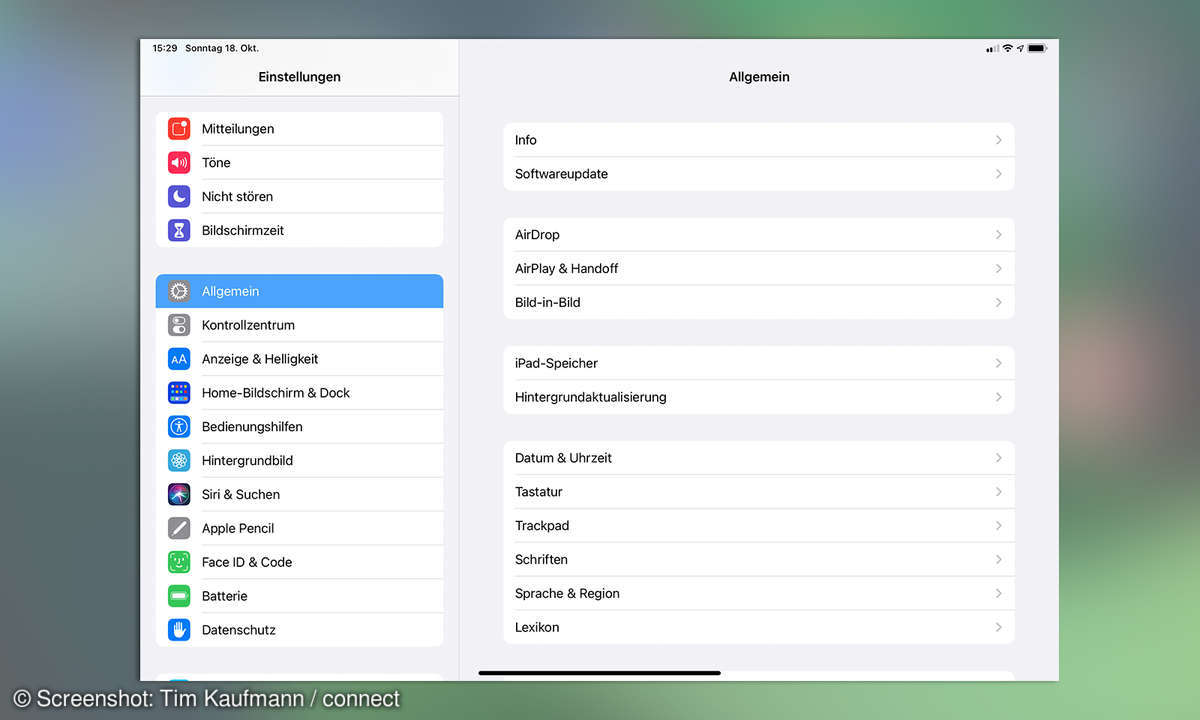Tap the Home-Bildschirm & Dock grid icon
This screenshot has width=1200, height=720.
coord(179,393)
